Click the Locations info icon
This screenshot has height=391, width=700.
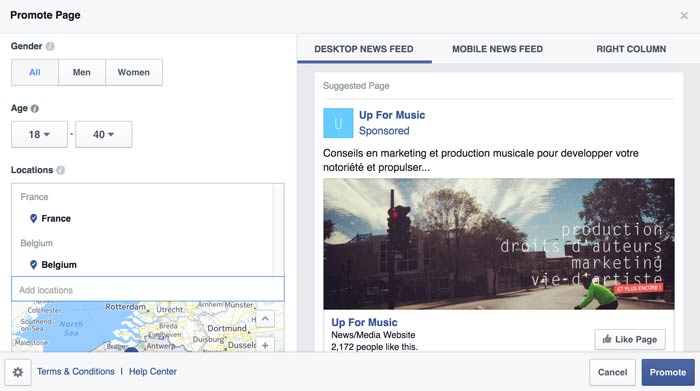(x=60, y=170)
